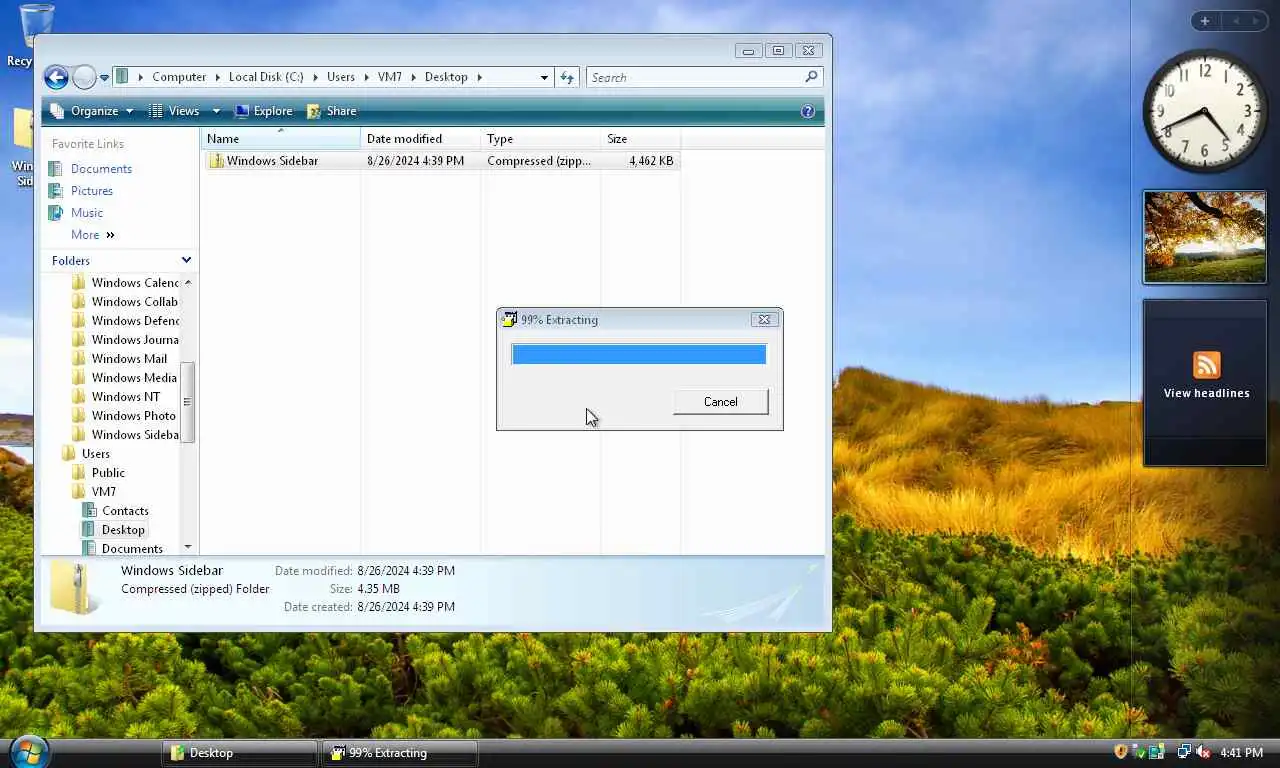
Task: Click folder tree scrollbar down arrow
Action: (187, 547)
